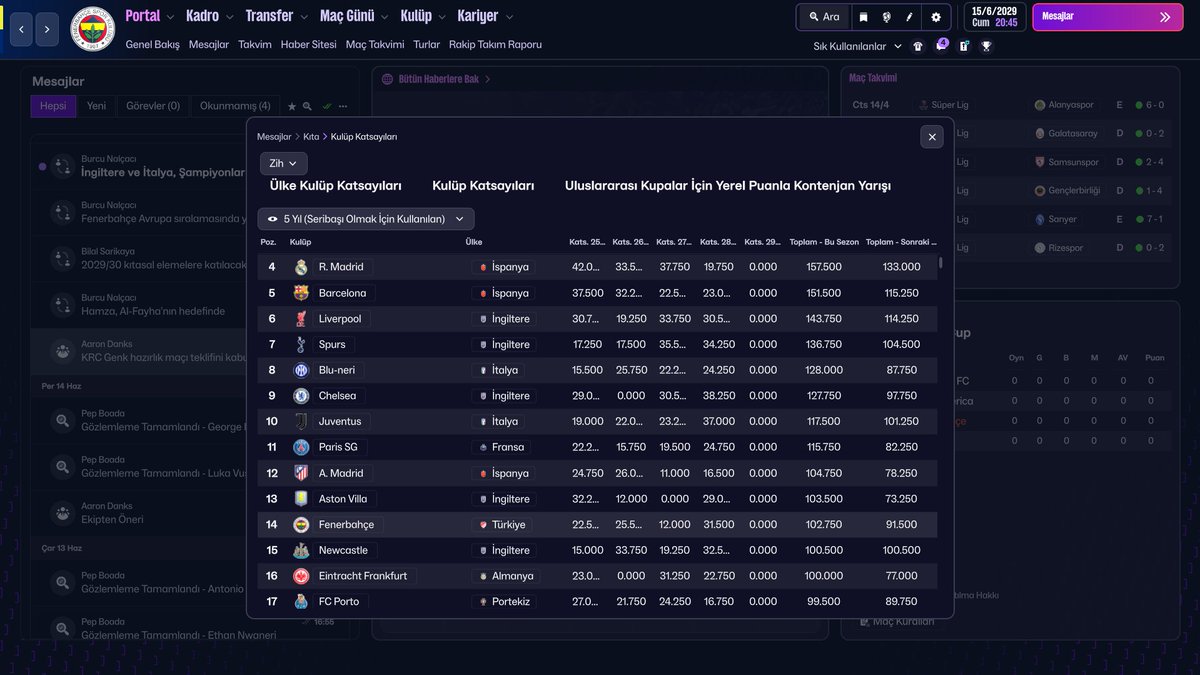
Task: Open settings gear icon
Action: pos(936,17)
